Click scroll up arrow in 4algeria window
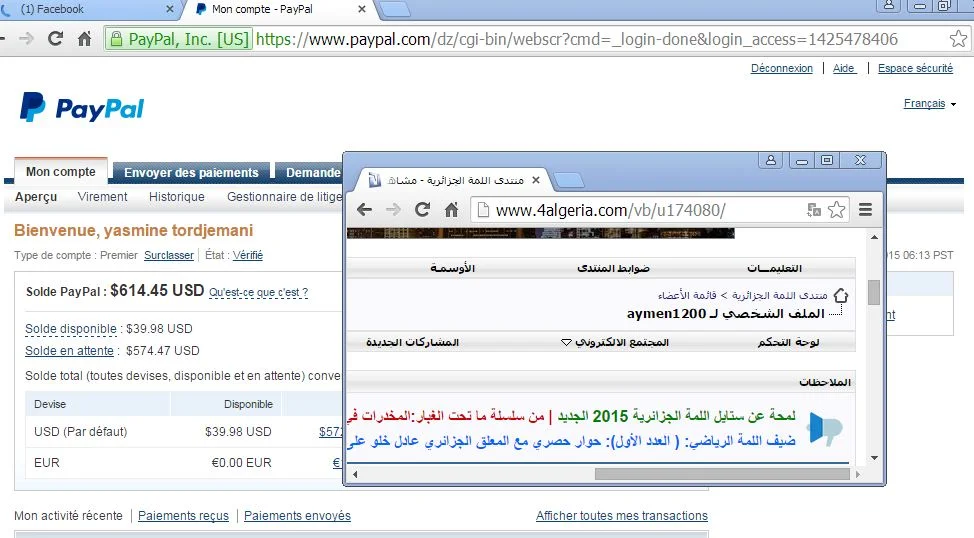The height and width of the screenshot is (538, 974). (x=874, y=237)
